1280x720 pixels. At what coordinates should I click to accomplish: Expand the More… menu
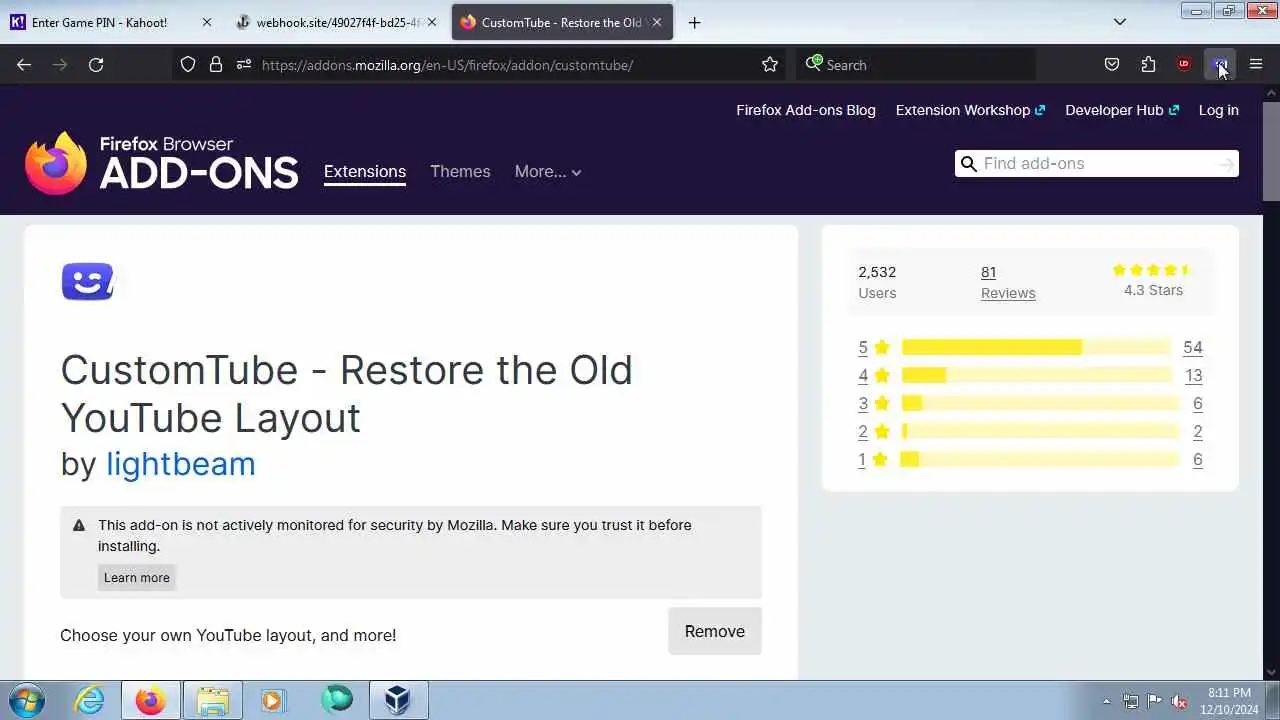tap(548, 172)
